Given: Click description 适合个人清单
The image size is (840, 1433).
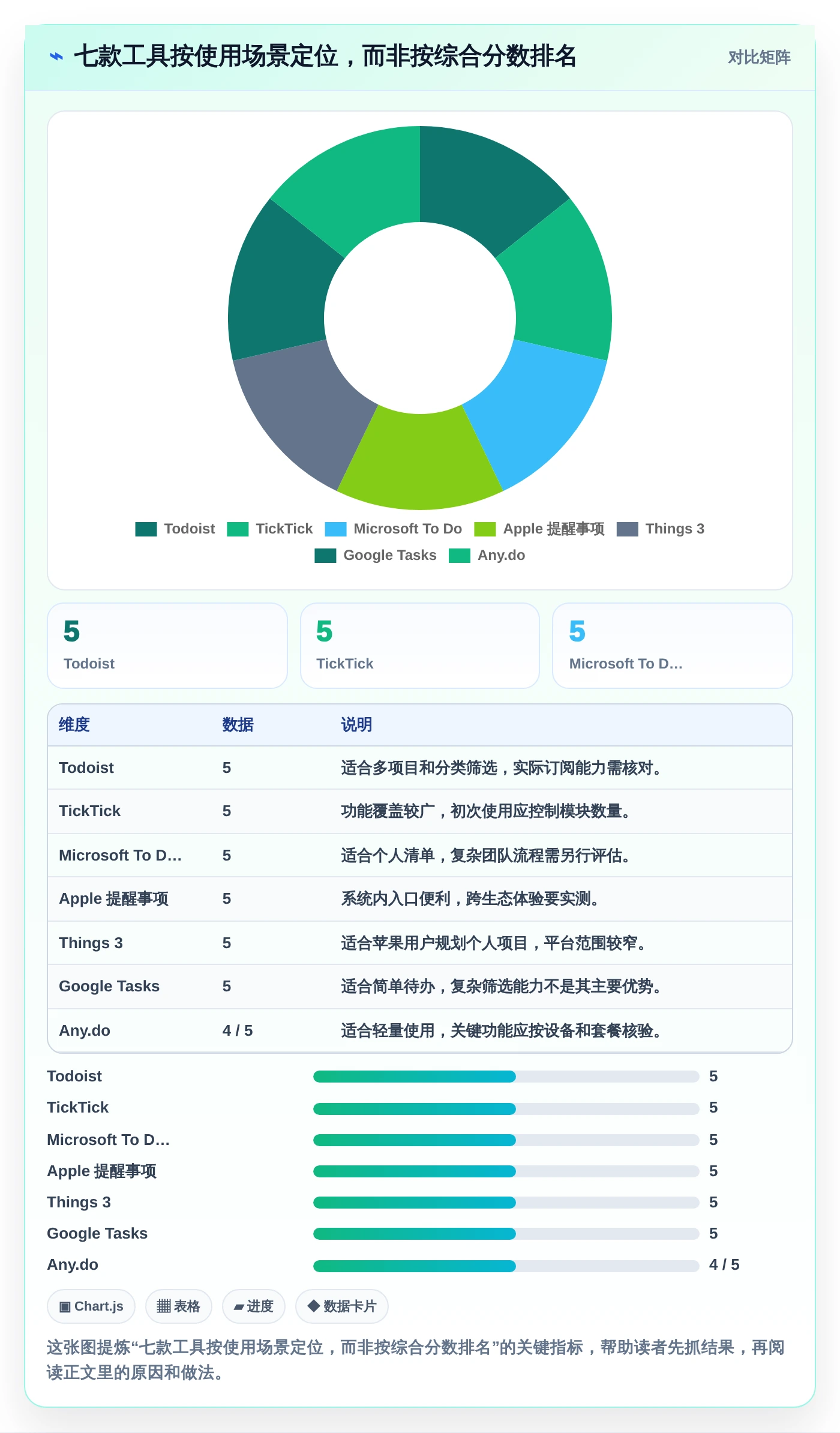Looking at the screenshot, I should (x=487, y=855).
